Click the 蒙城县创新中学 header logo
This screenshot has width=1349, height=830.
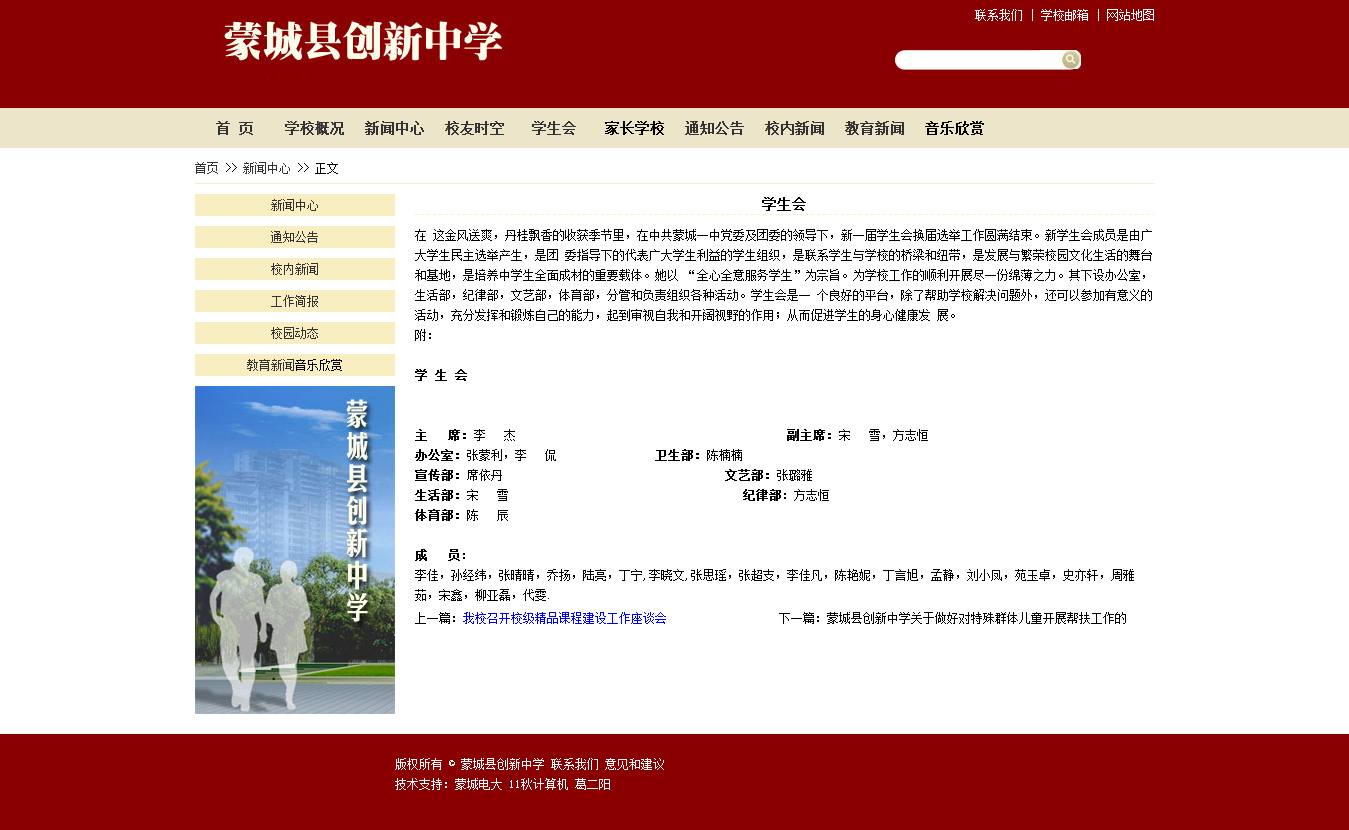363,42
